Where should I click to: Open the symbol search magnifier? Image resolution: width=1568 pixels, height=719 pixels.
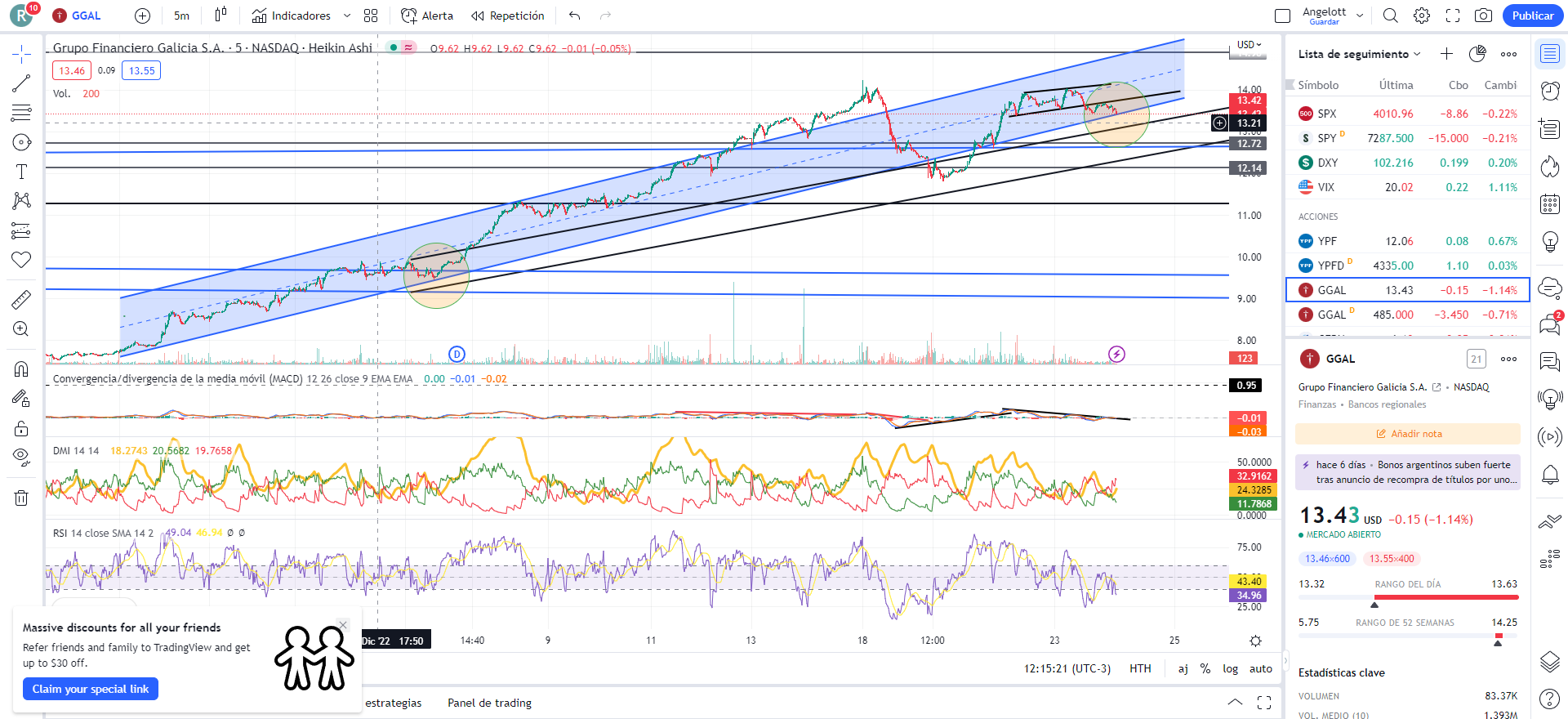(1390, 16)
